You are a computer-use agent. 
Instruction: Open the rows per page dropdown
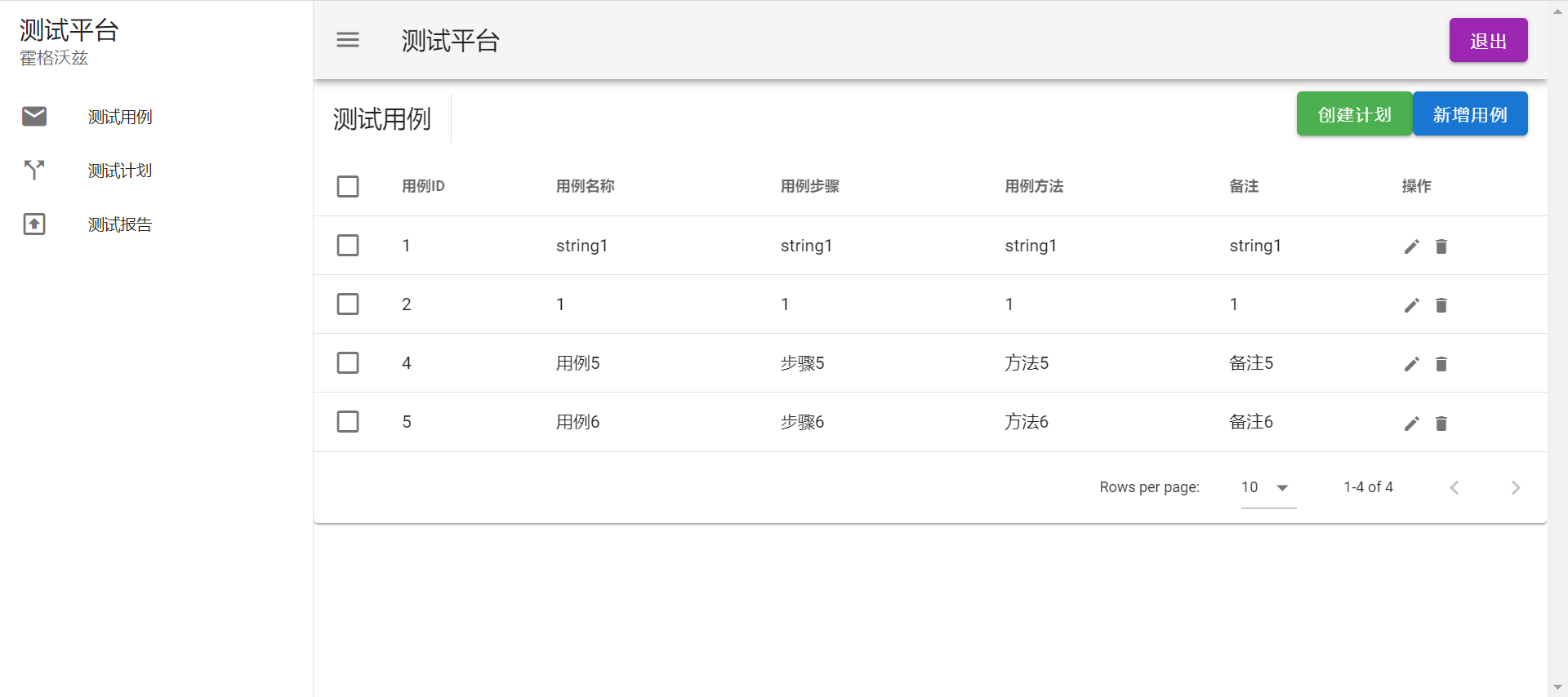click(x=1267, y=487)
